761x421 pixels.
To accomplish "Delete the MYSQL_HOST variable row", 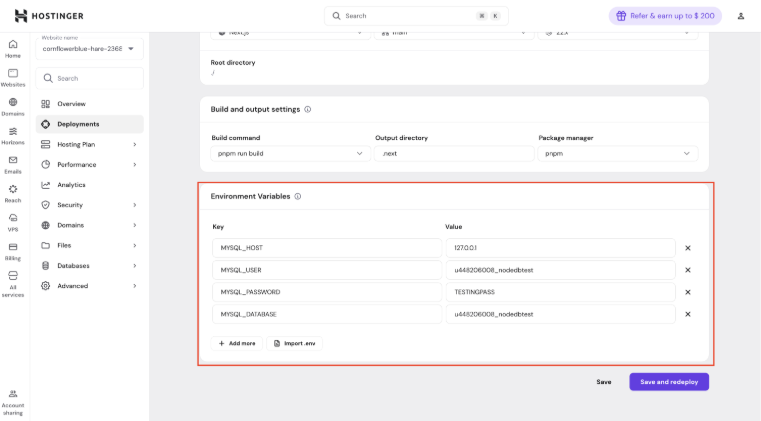I will click(x=688, y=248).
